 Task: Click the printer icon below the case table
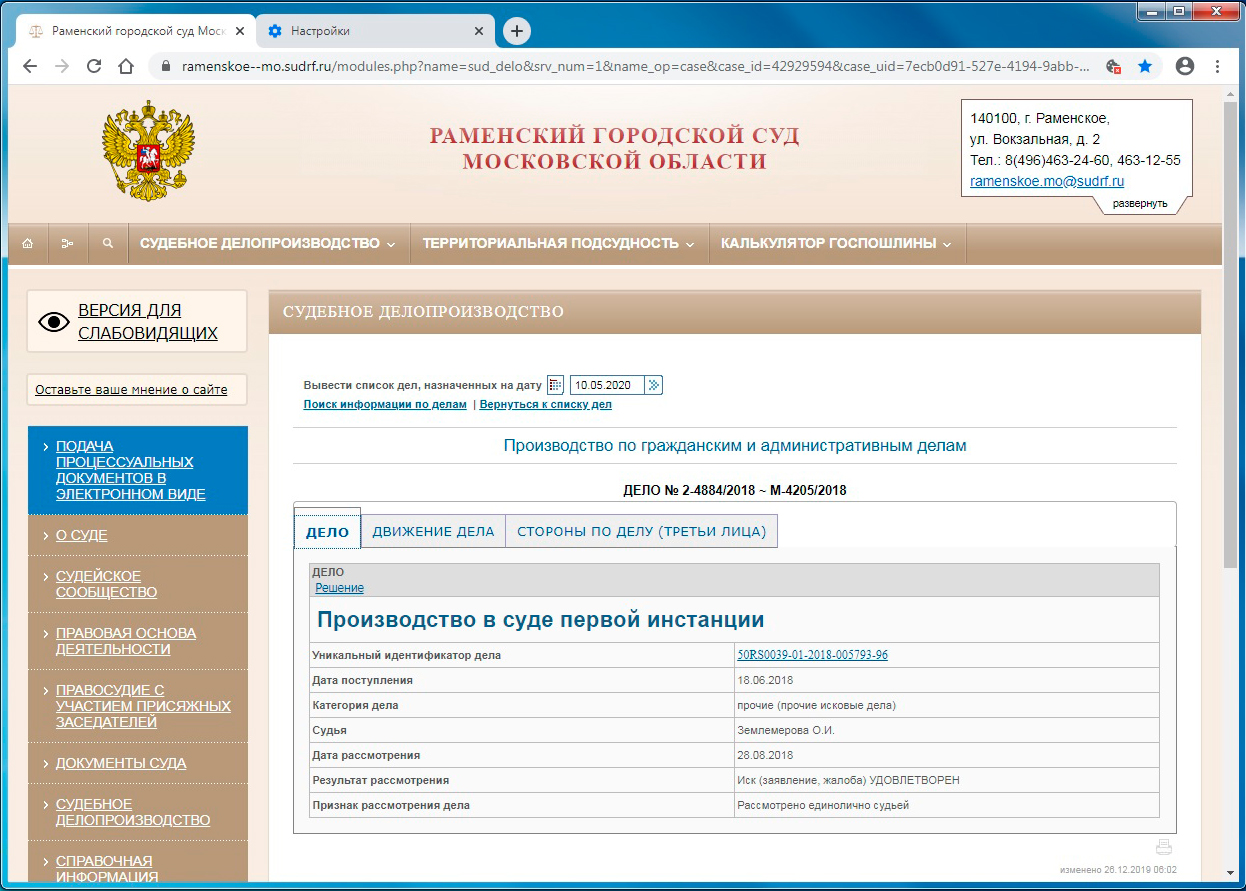1163,847
